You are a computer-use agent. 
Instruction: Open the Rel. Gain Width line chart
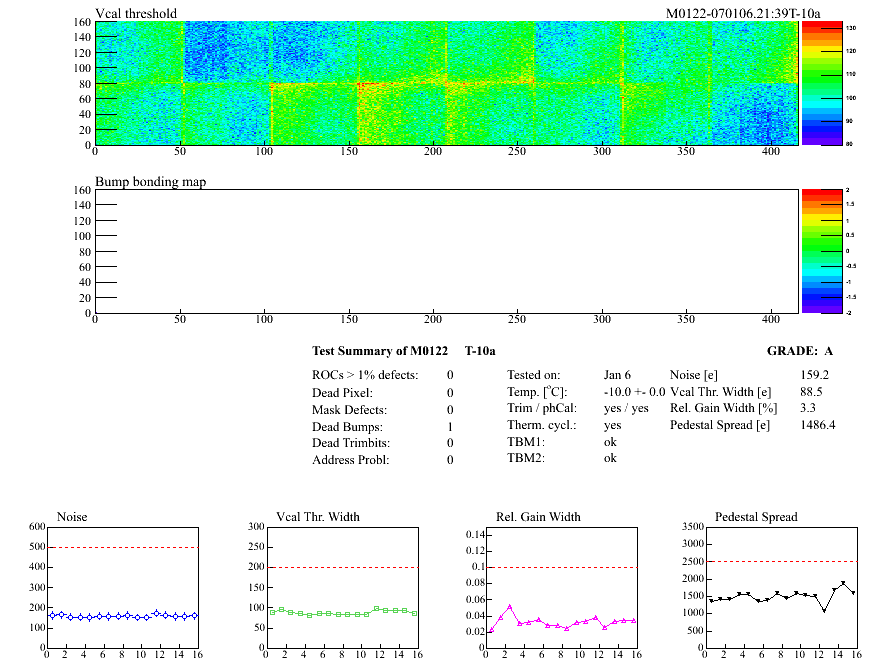560,586
